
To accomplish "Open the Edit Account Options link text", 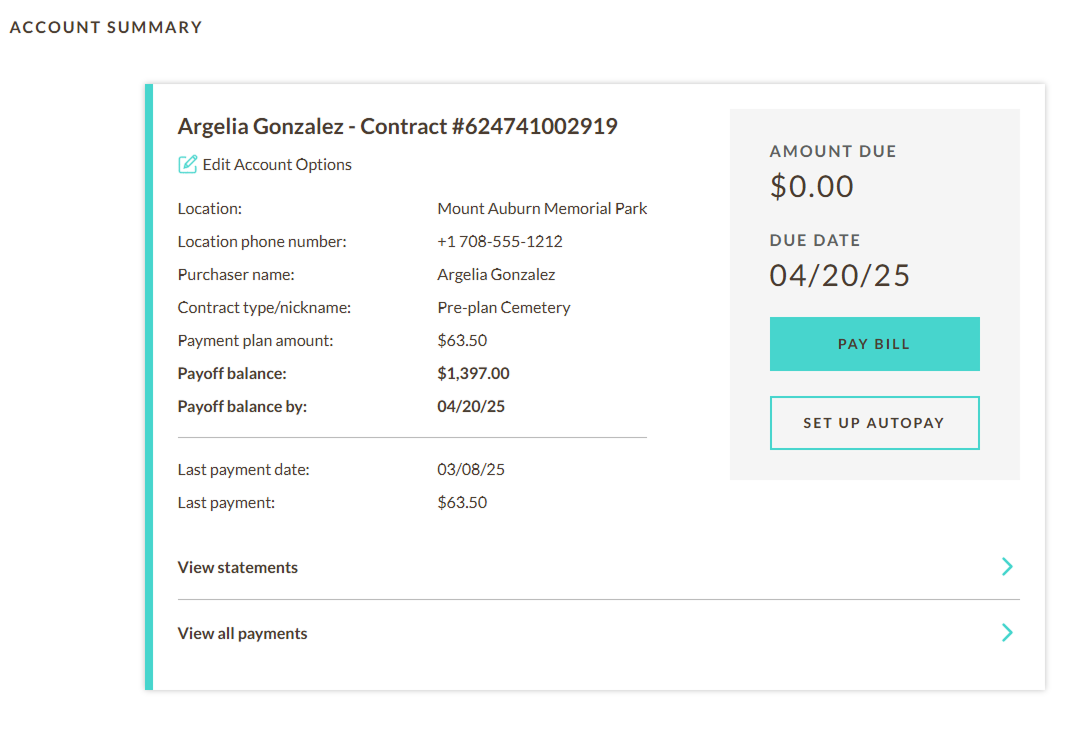I will (277, 164).
